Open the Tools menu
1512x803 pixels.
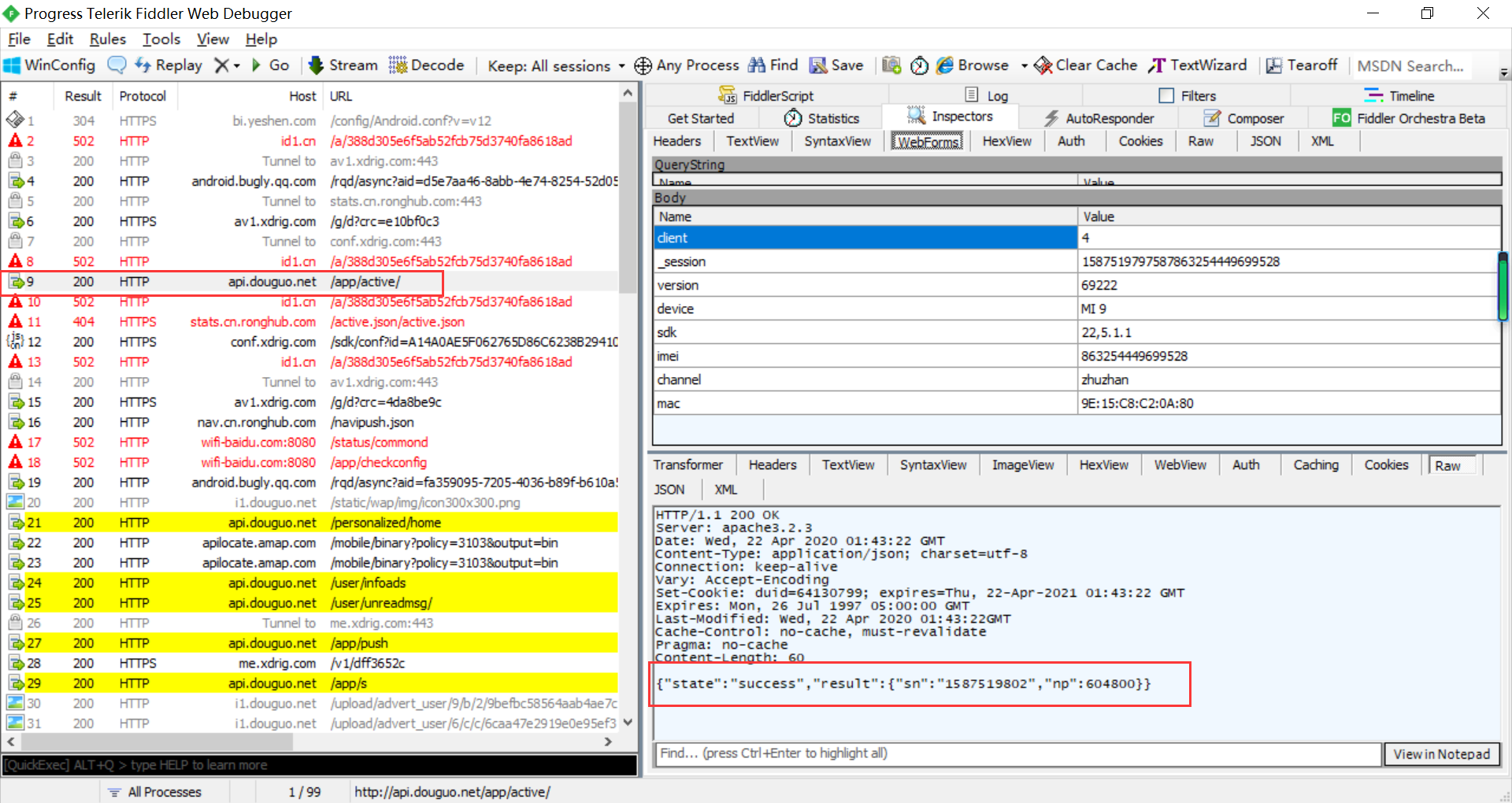161,39
